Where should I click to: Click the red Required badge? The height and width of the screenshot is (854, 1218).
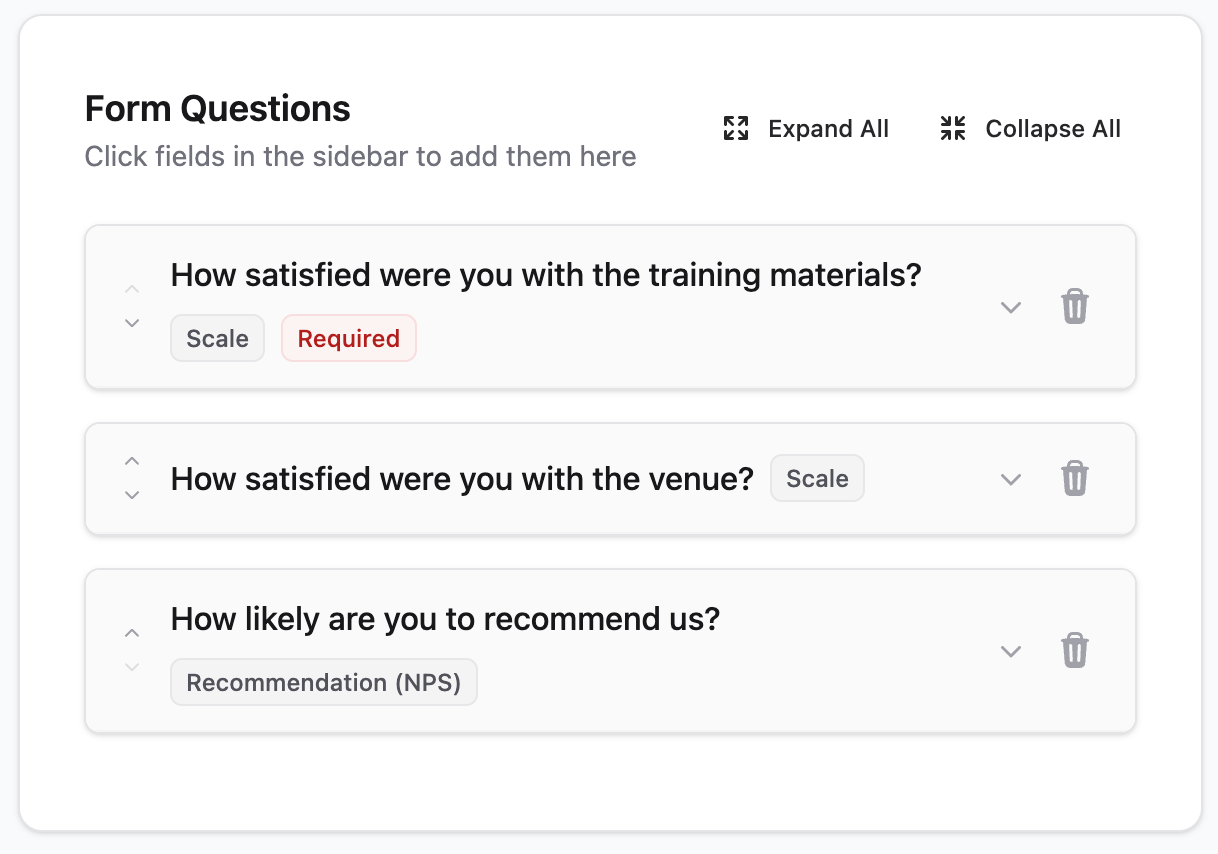click(348, 339)
